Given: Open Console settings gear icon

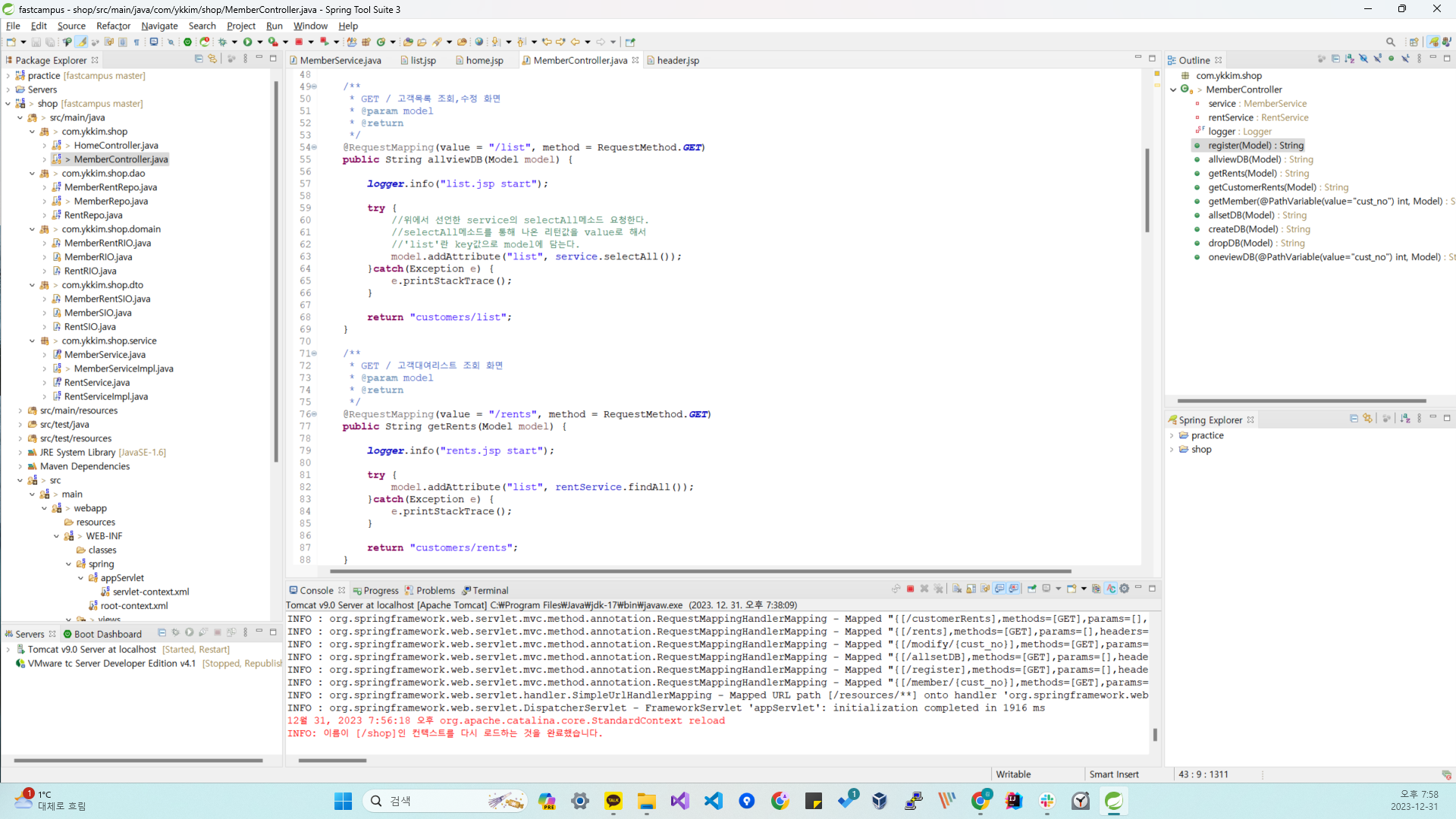Looking at the screenshot, I should [x=1125, y=588].
